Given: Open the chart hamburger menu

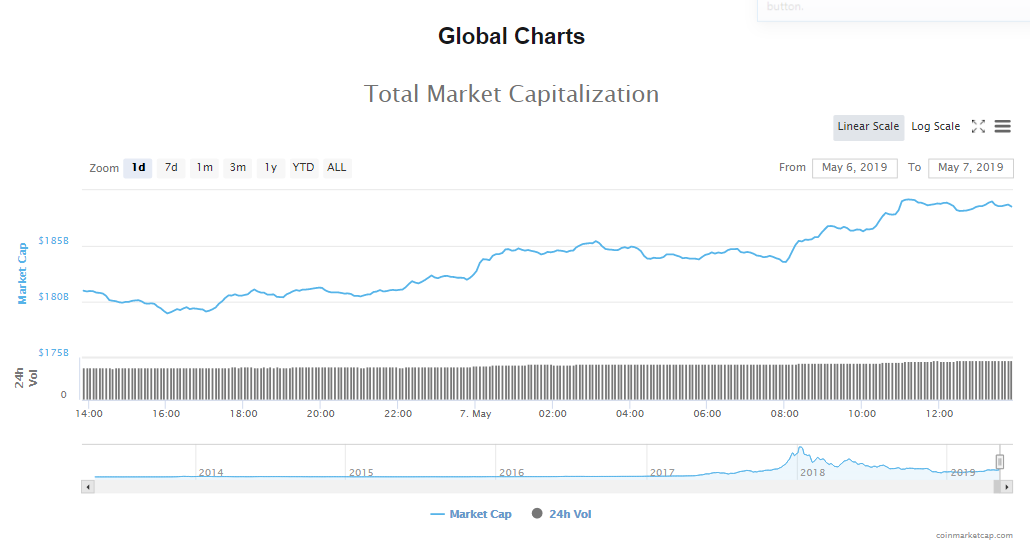Looking at the screenshot, I should (x=1002, y=126).
